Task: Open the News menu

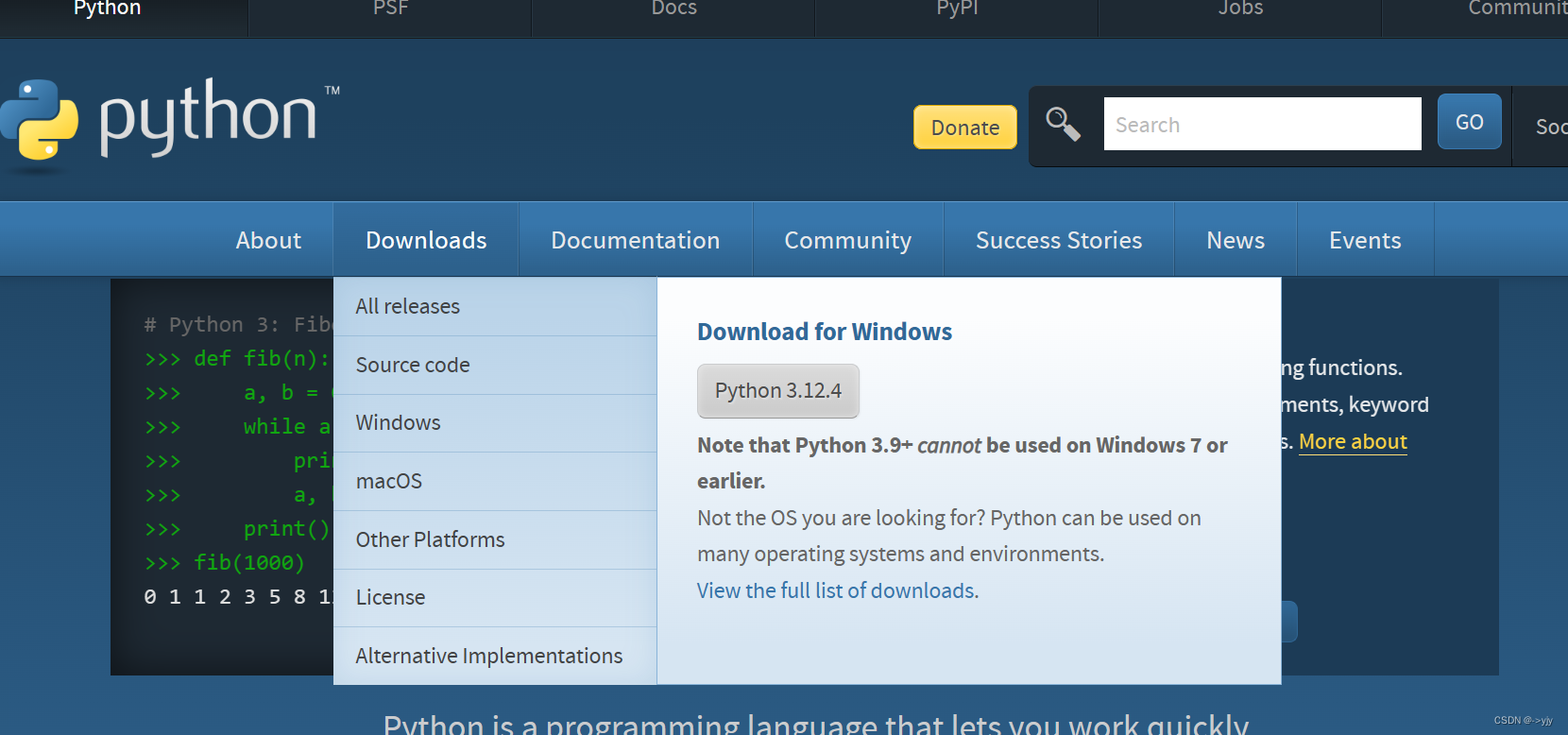Action: point(1236,240)
